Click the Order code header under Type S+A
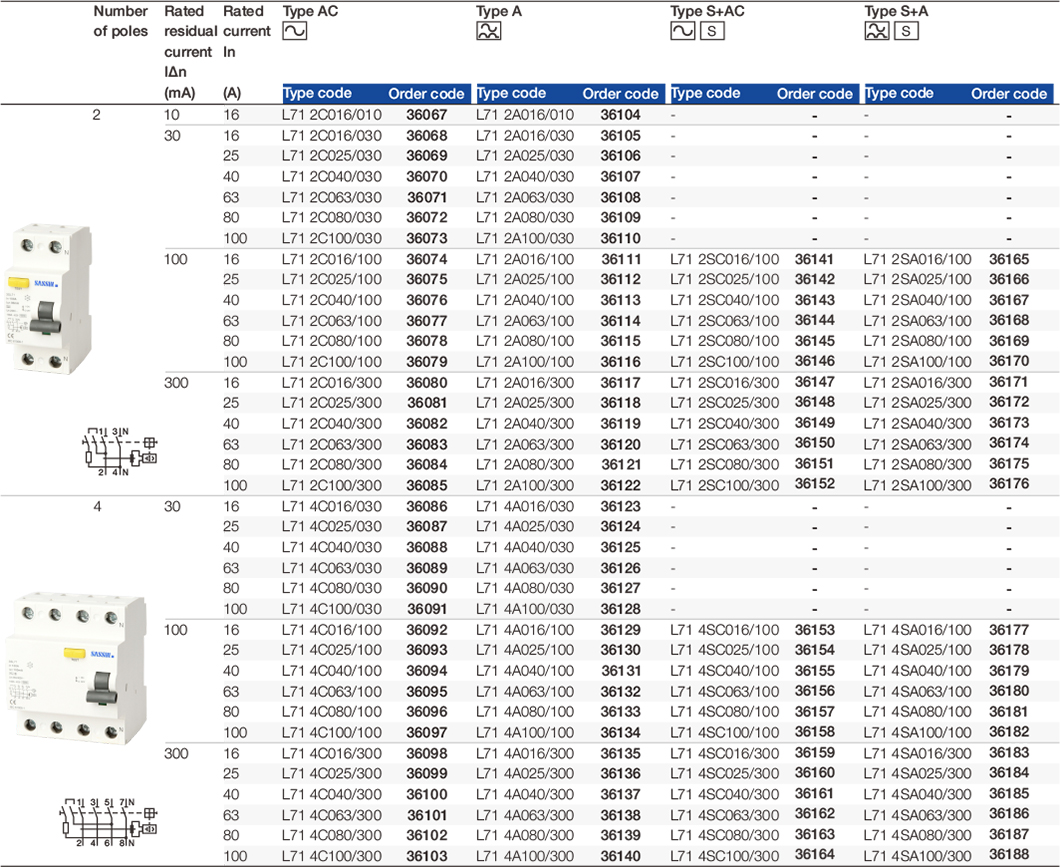1060x867 pixels. (1008, 94)
